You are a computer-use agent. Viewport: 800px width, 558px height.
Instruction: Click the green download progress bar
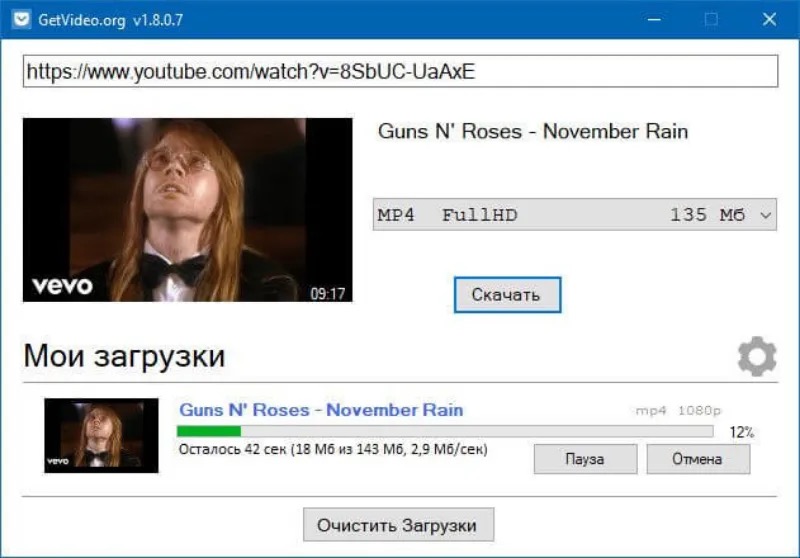[x=445, y=432]
